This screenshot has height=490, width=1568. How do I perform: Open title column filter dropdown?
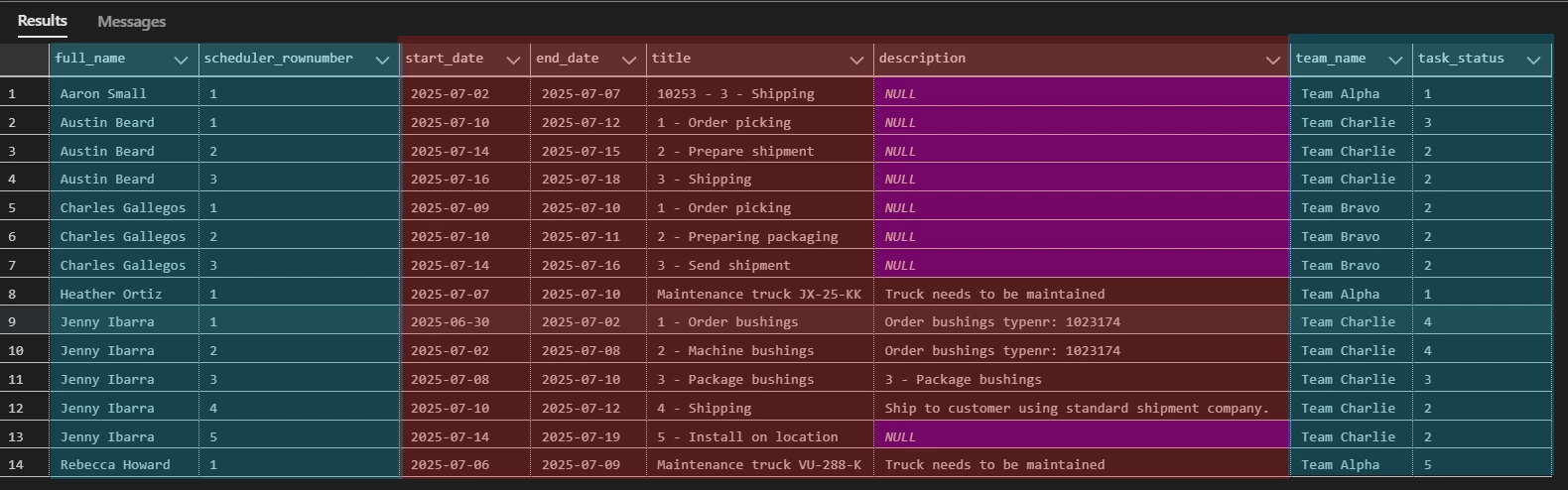click(x=856, y=61)
